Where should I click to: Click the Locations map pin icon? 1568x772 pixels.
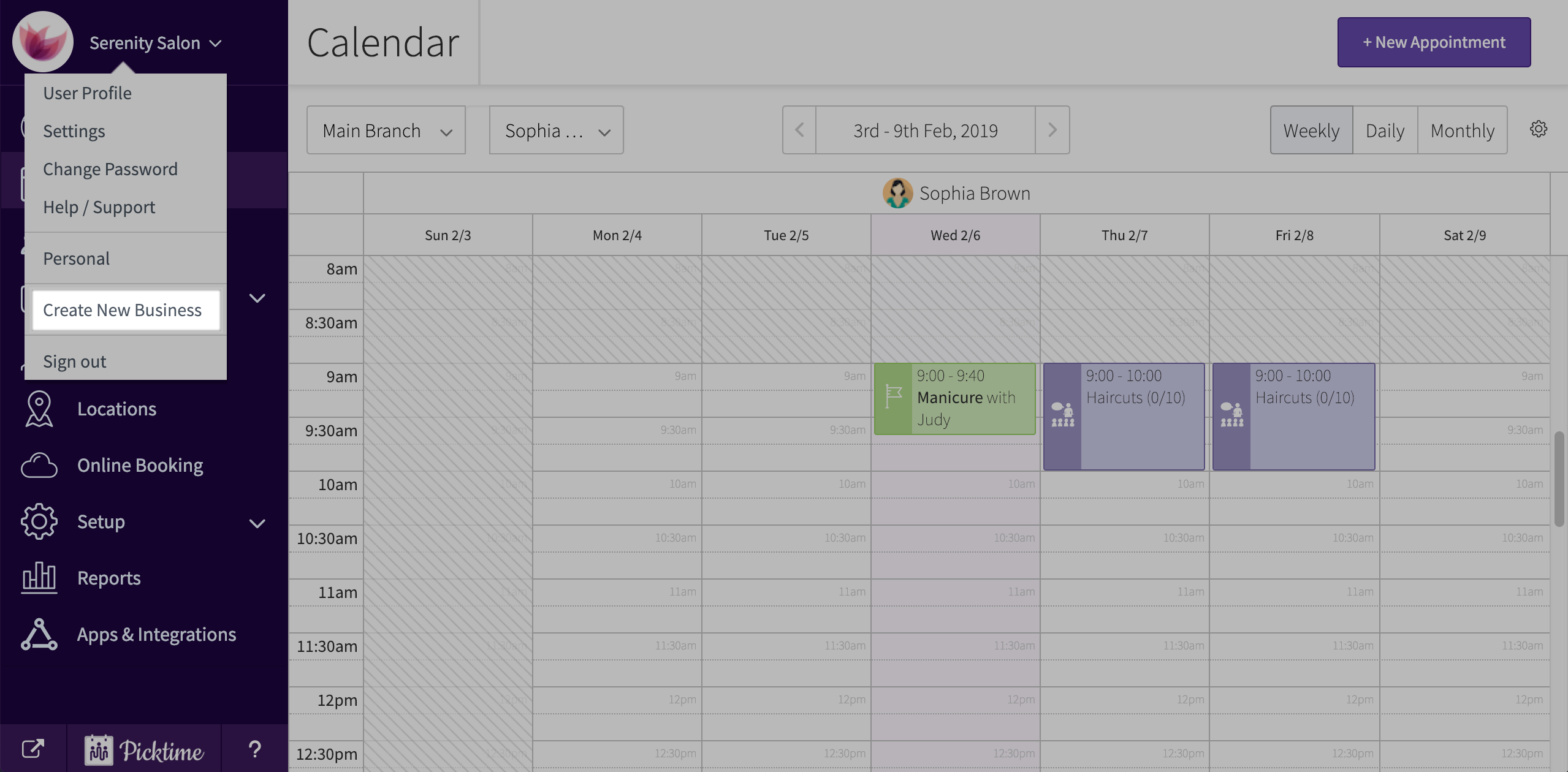click(39, 409)
